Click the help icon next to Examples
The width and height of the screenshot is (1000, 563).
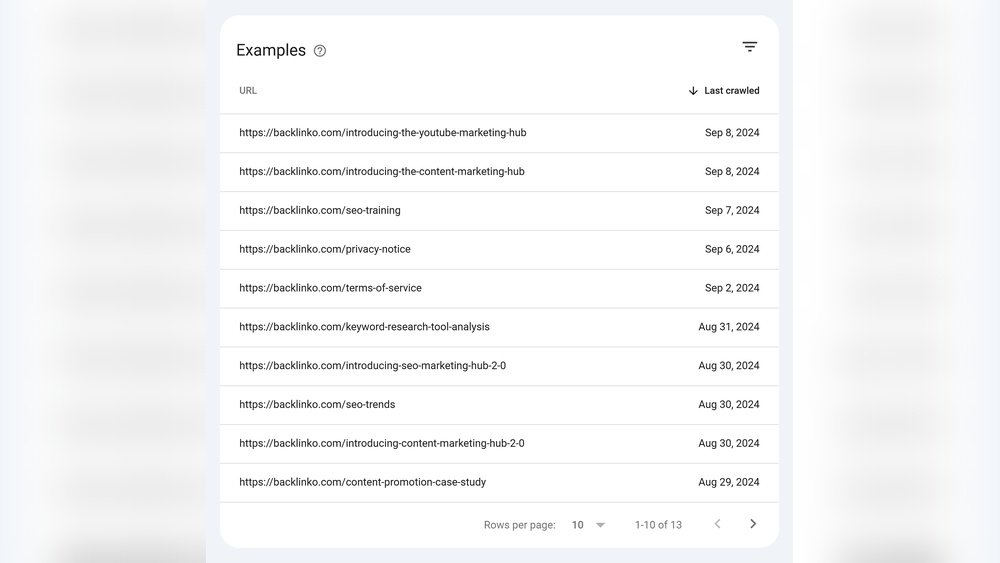pos(320,51)
